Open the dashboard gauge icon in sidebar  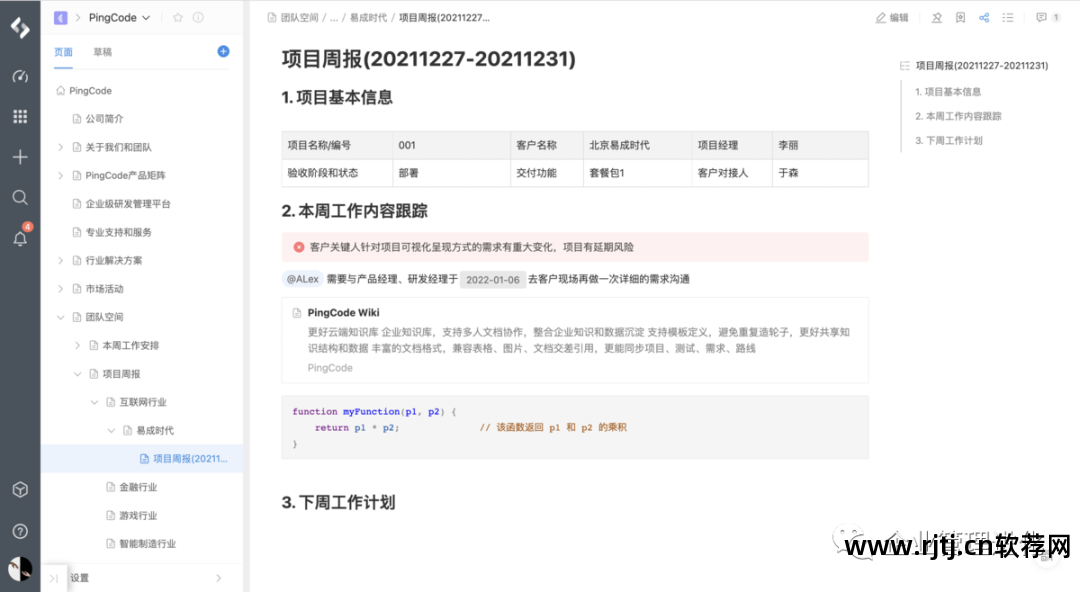pyautogui.click(x=20, y=76)
